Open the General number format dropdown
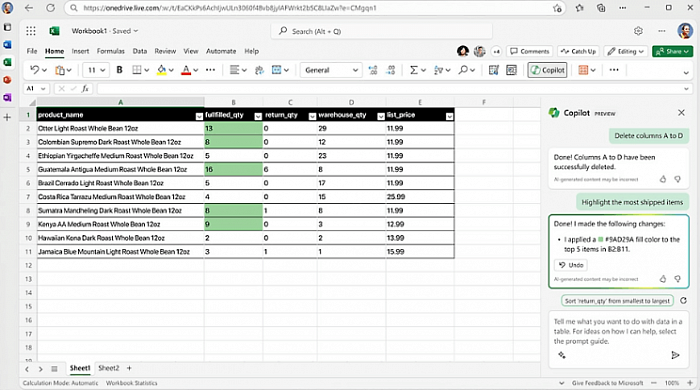 click(x=330, y=70)
